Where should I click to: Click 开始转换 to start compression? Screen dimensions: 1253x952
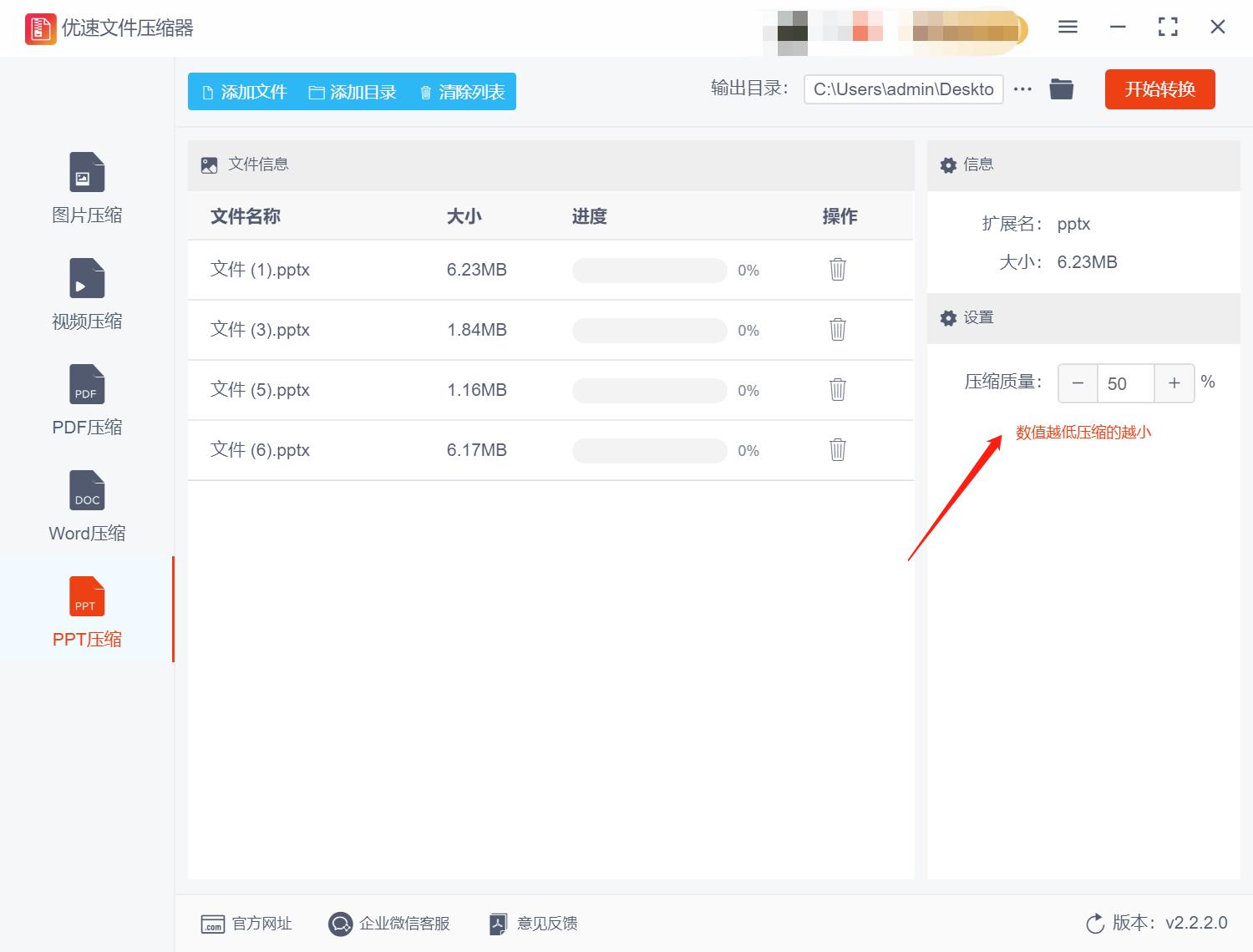point(1159,89)
